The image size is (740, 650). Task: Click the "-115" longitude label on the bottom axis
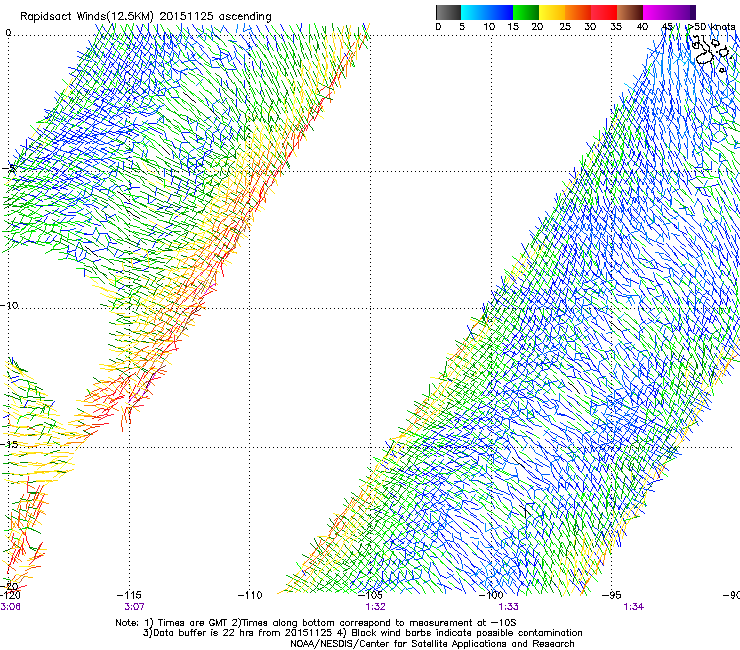[x=129, y=595]
